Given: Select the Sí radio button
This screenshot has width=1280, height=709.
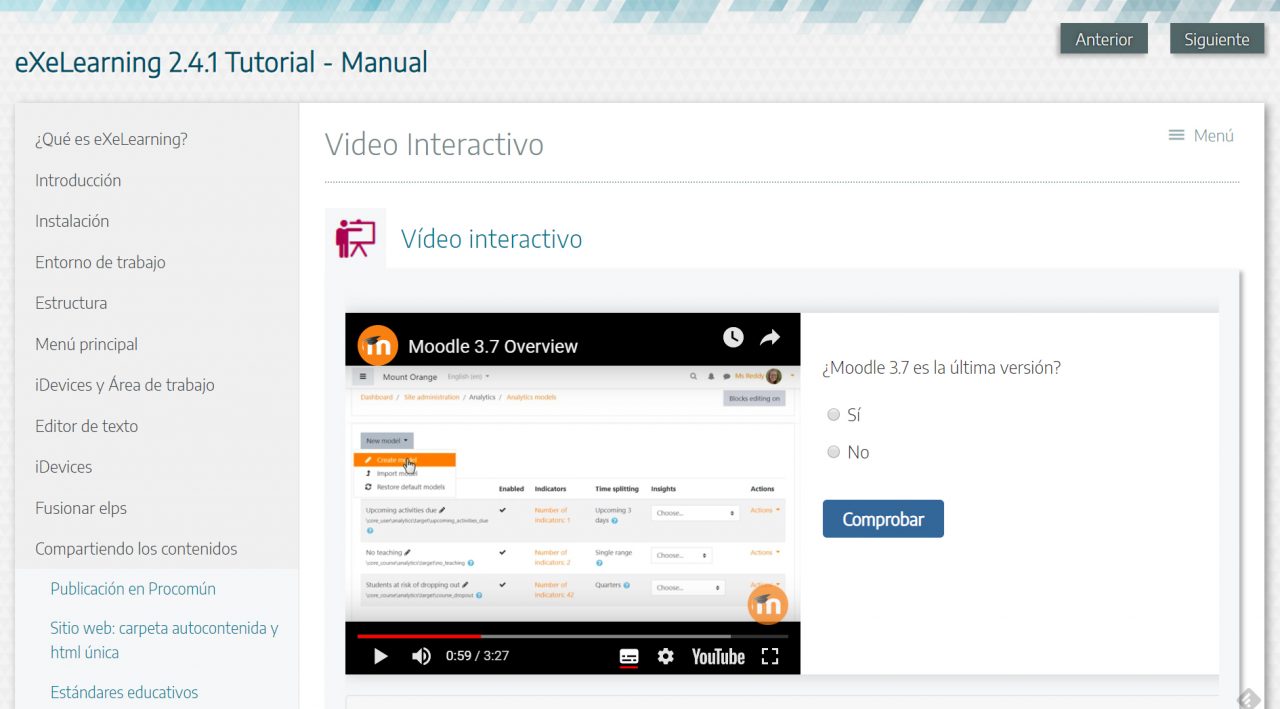Looking at the screenshot, I should 833,414.
